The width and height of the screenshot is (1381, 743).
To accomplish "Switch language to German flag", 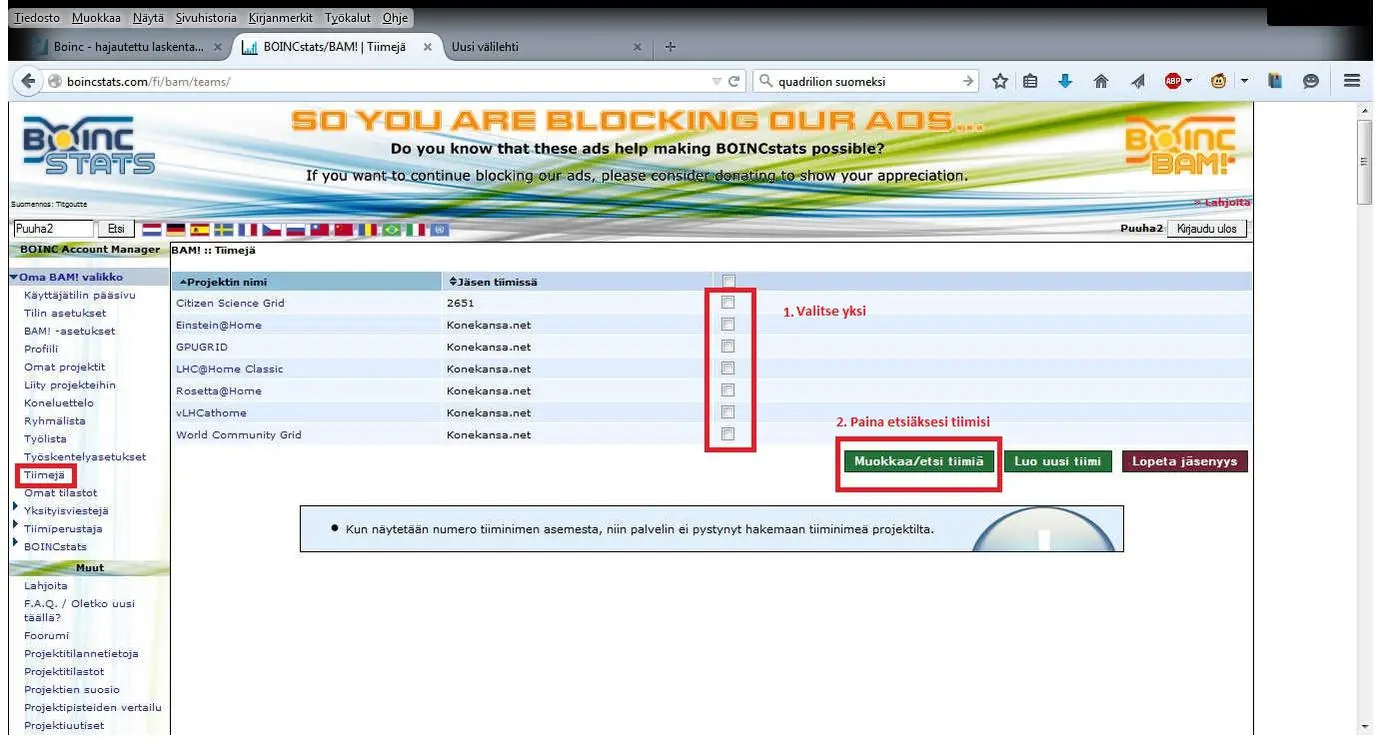I will point(176,229).
